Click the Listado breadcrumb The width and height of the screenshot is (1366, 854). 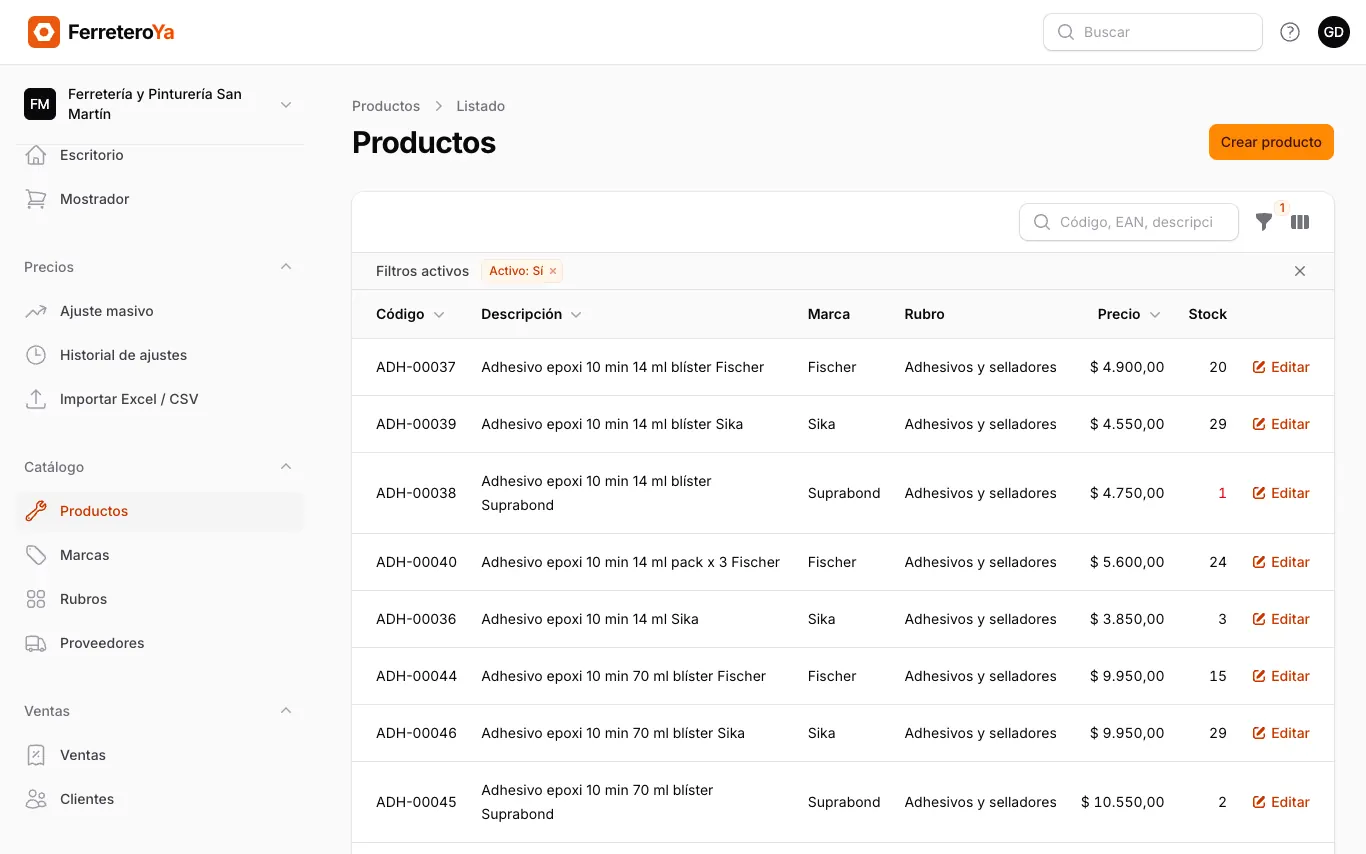[481, 106]
